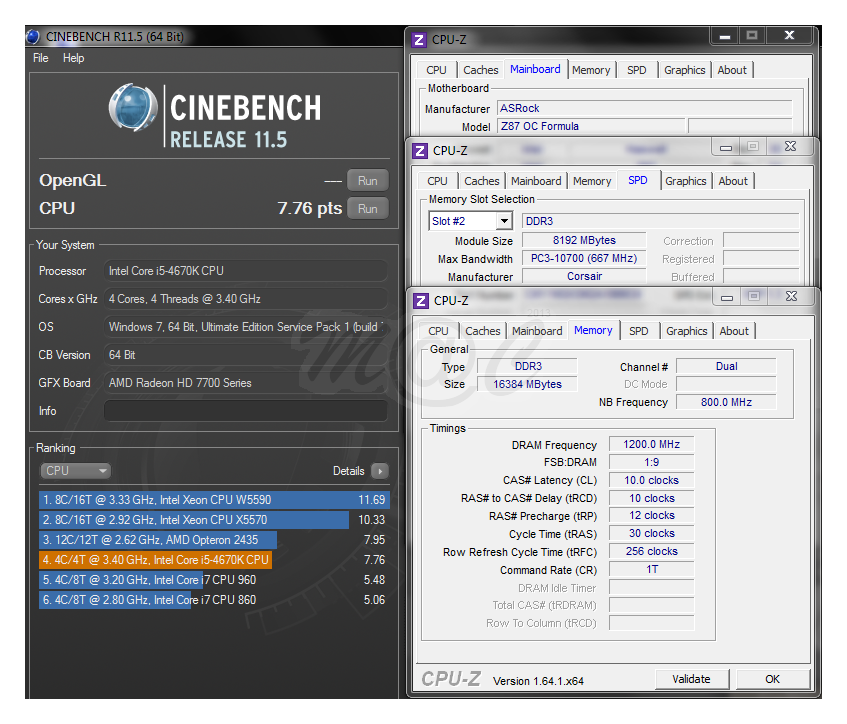Open the Ranking CPU dropdown
Image resolution: width=847 pixels, height=724 pixels.
[x=76, y=471]
